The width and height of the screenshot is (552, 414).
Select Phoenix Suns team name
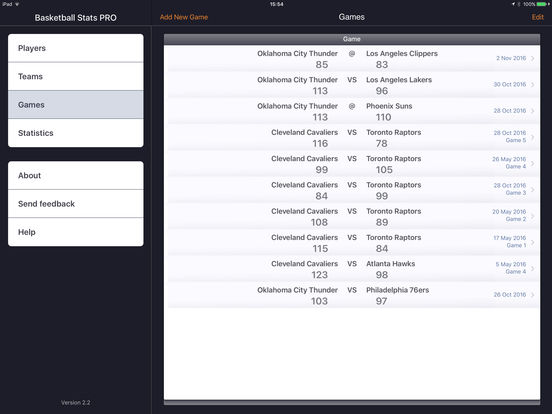pyautogui.click(x=389, y=106)
